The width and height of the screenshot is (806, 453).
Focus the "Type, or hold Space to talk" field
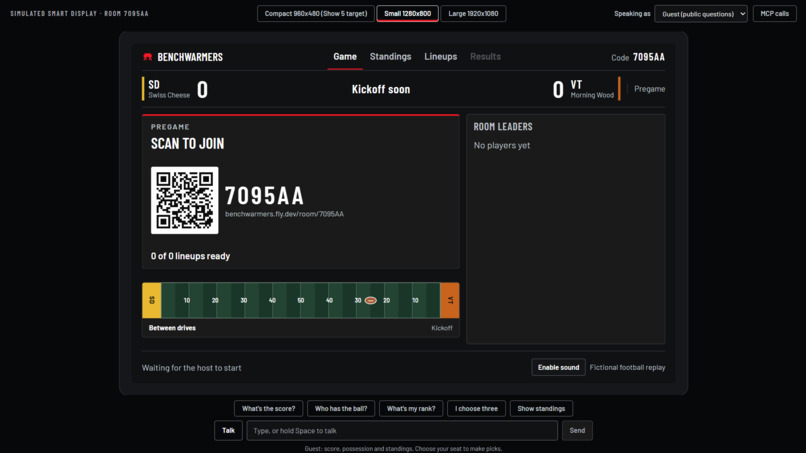pos(402,430)
